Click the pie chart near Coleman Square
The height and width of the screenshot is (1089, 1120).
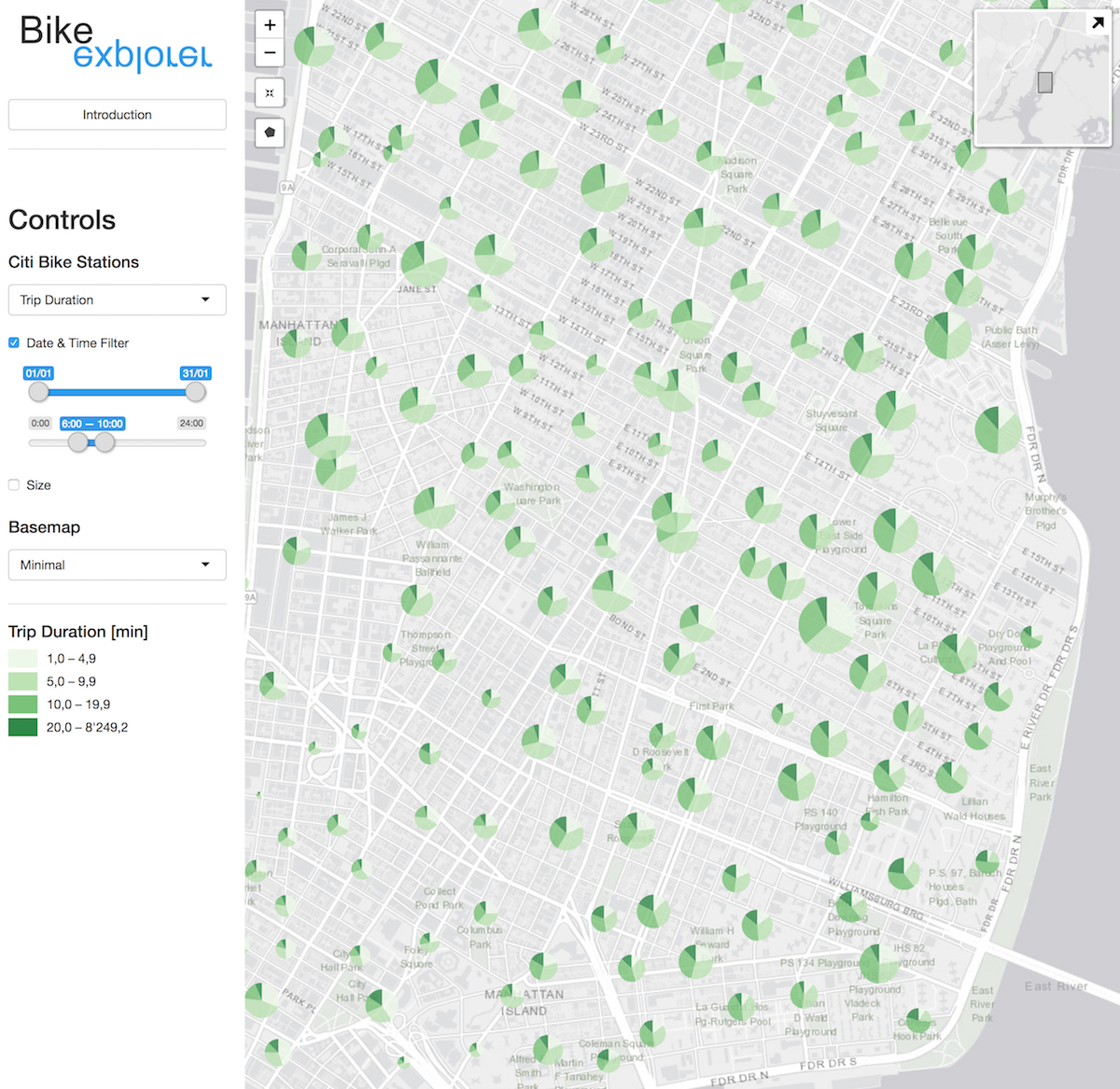[x=652, y=1033]
